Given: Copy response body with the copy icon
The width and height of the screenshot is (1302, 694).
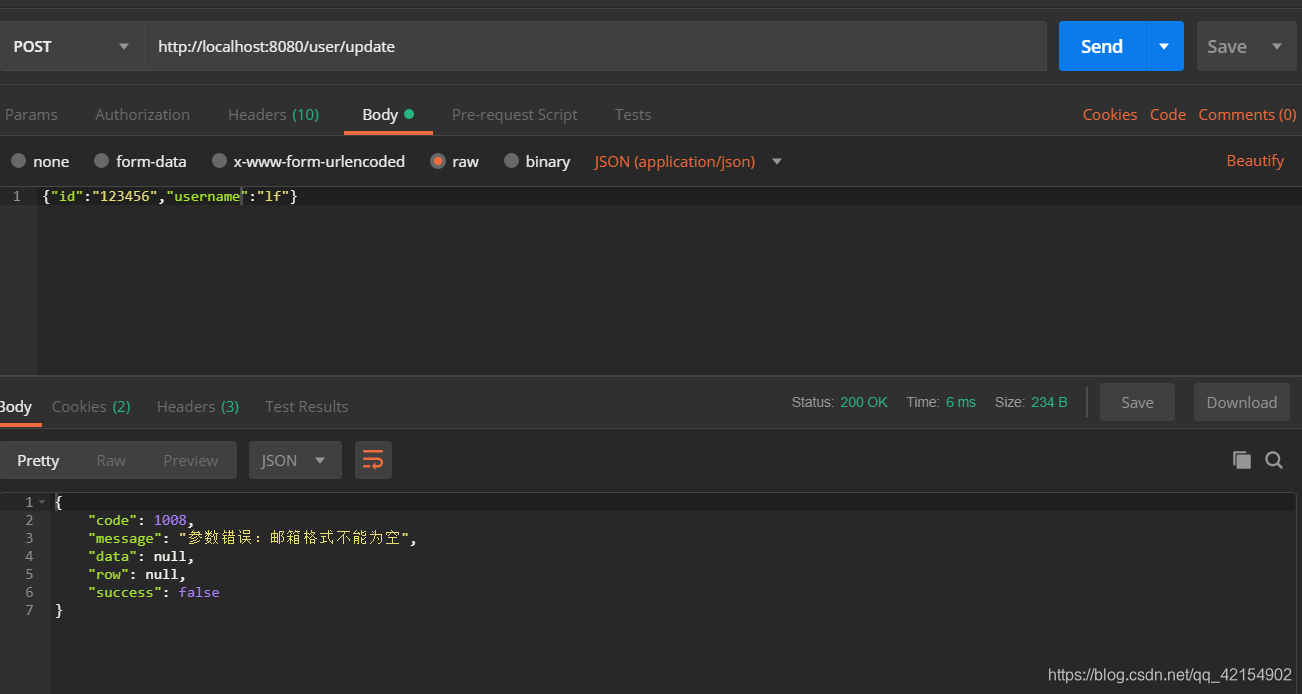Looking at the screenshot, I should [x=1242, y=460].
